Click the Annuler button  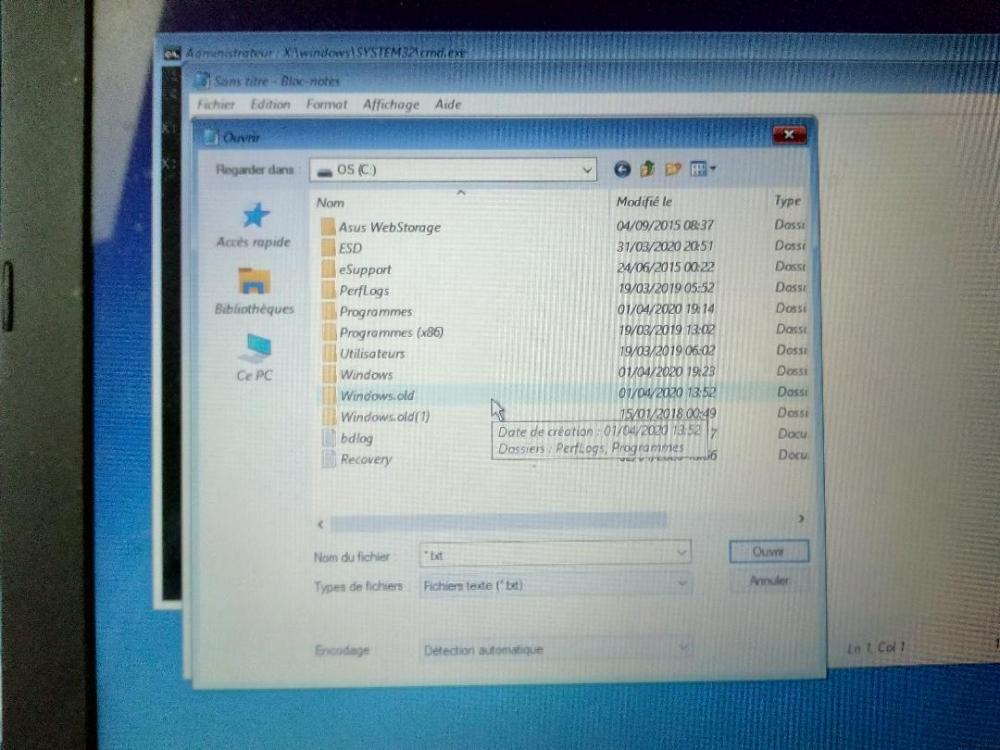pyautogui.click(x=768, y=581)
